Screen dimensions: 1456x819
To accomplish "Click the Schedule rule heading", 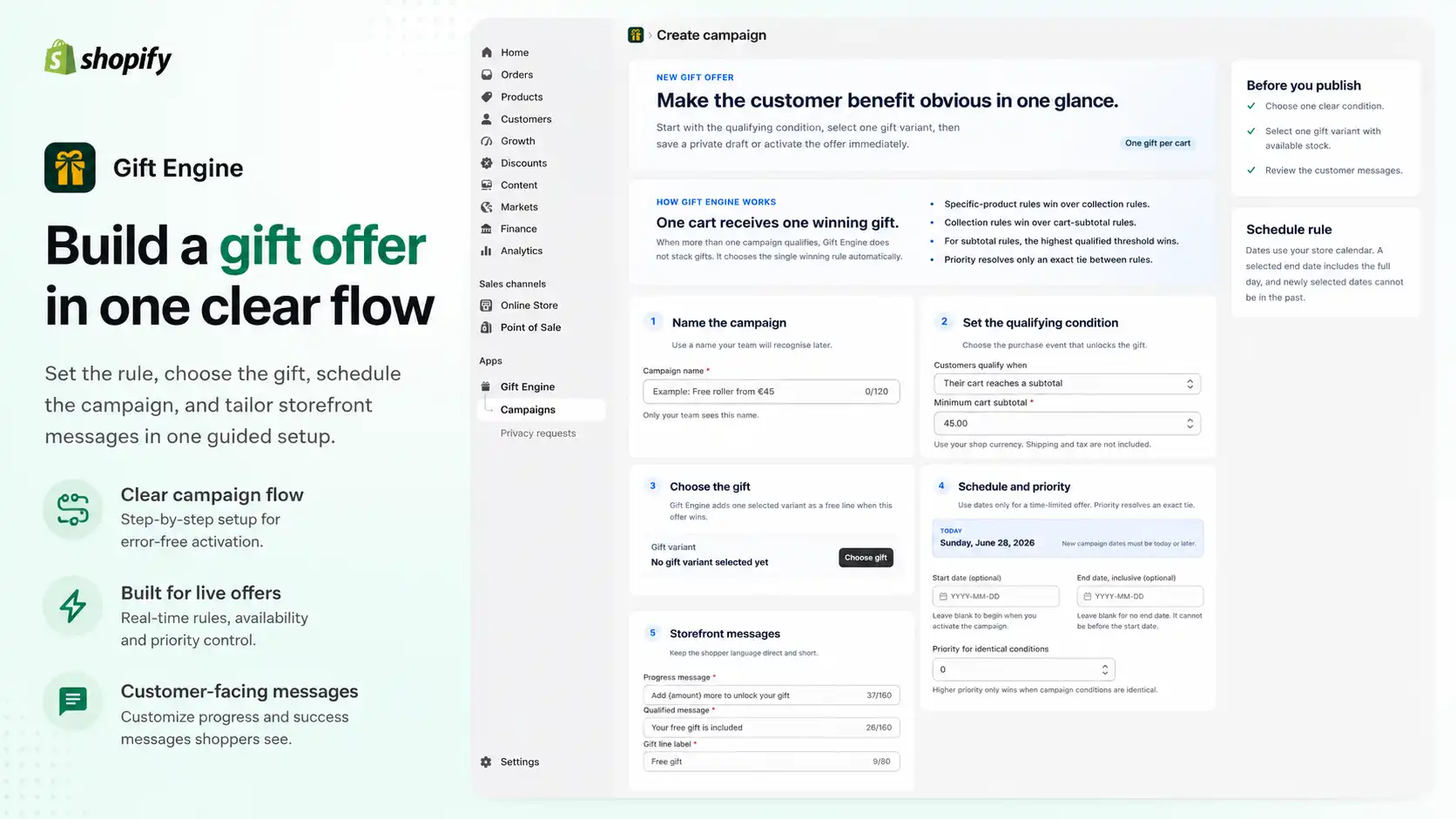I will [1289, 230].
